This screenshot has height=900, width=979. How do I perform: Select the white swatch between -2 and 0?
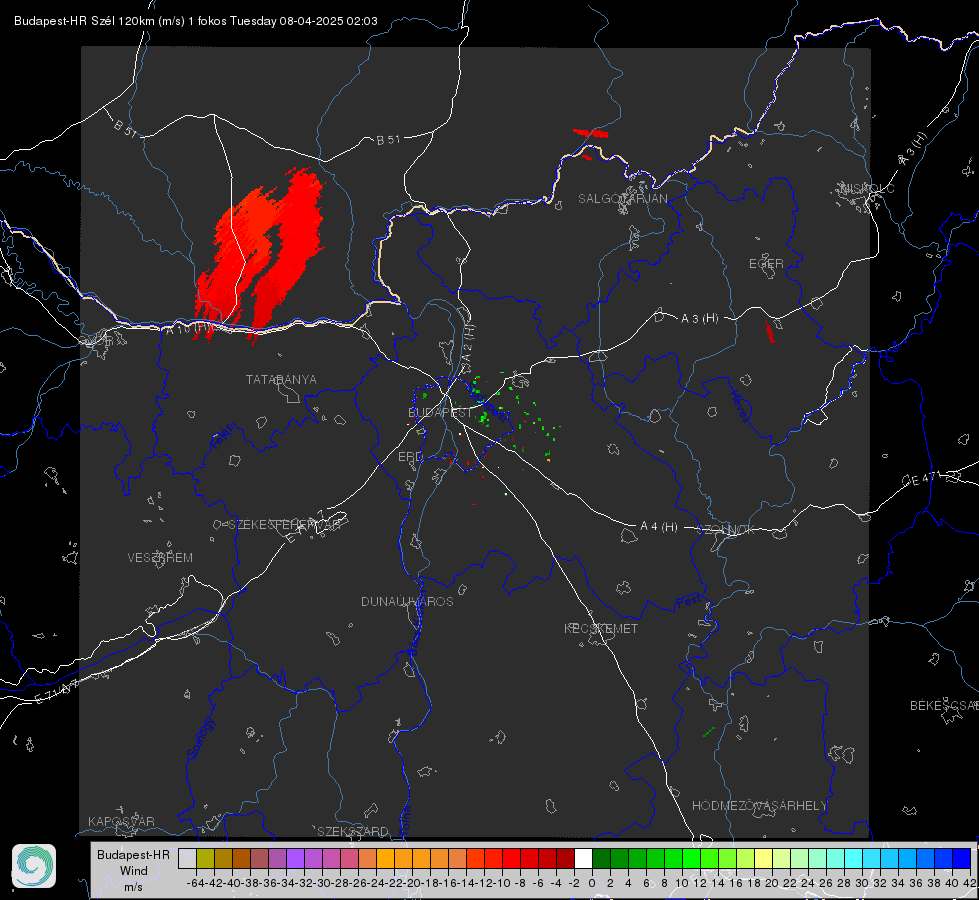(583, 858)
